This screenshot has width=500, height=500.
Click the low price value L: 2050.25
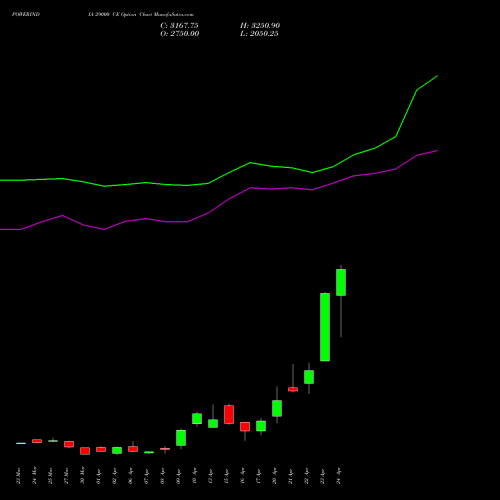point(259,33)
